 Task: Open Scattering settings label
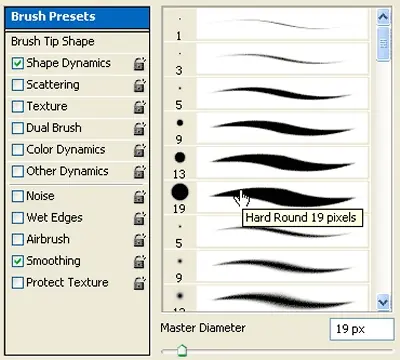tap(53, 85)
